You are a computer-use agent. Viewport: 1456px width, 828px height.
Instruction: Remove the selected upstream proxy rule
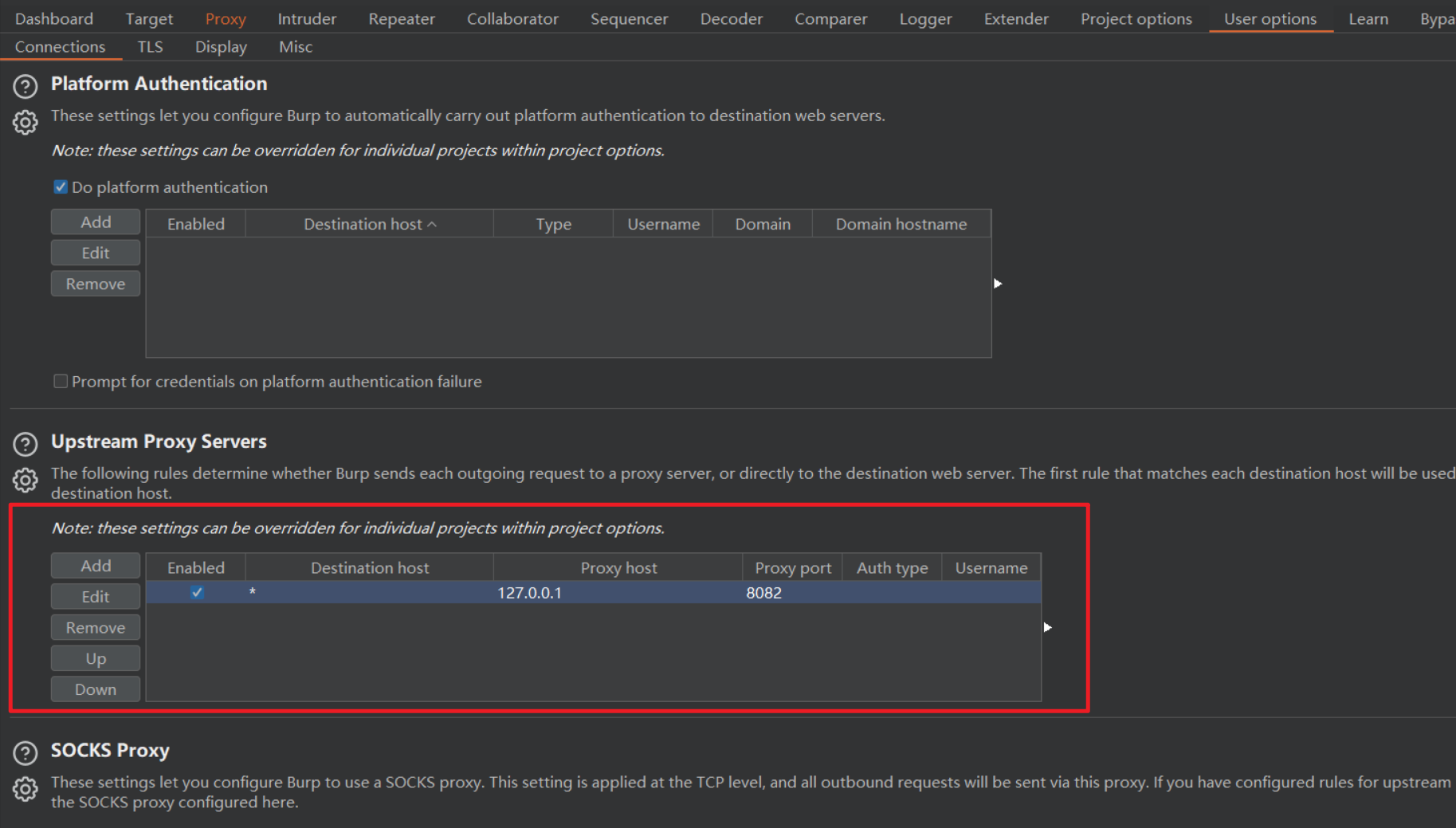[96, 627]
